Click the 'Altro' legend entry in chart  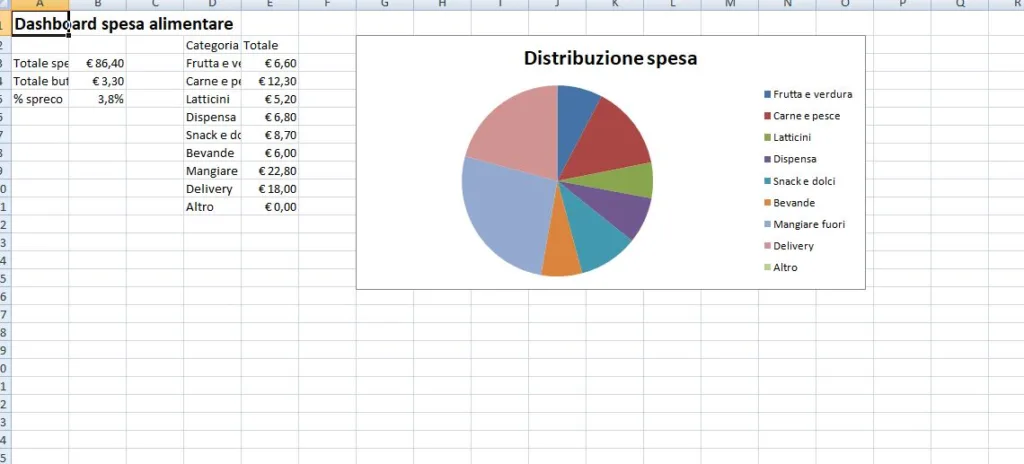[785, 268]
